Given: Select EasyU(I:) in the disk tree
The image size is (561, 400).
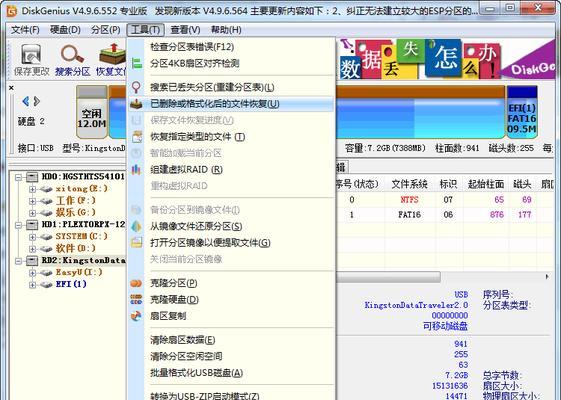Looking at the screenshot, I should point(79,272).
